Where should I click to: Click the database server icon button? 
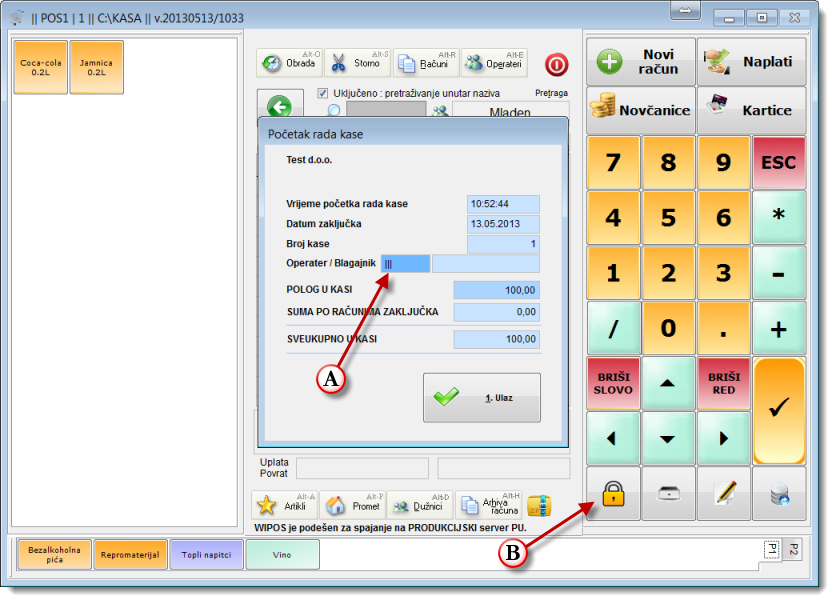(x=779, y=493)
